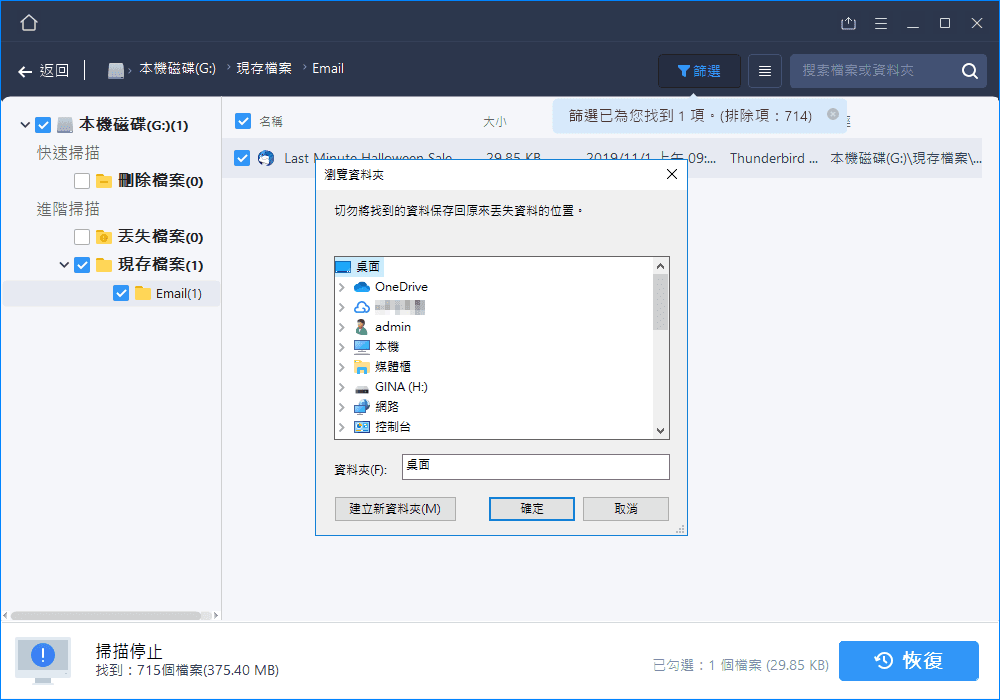Image resolution: width=1000 pixels, height=700 pixels.
Task: Expand the admin folder in dialog
Action: [342, 327]
